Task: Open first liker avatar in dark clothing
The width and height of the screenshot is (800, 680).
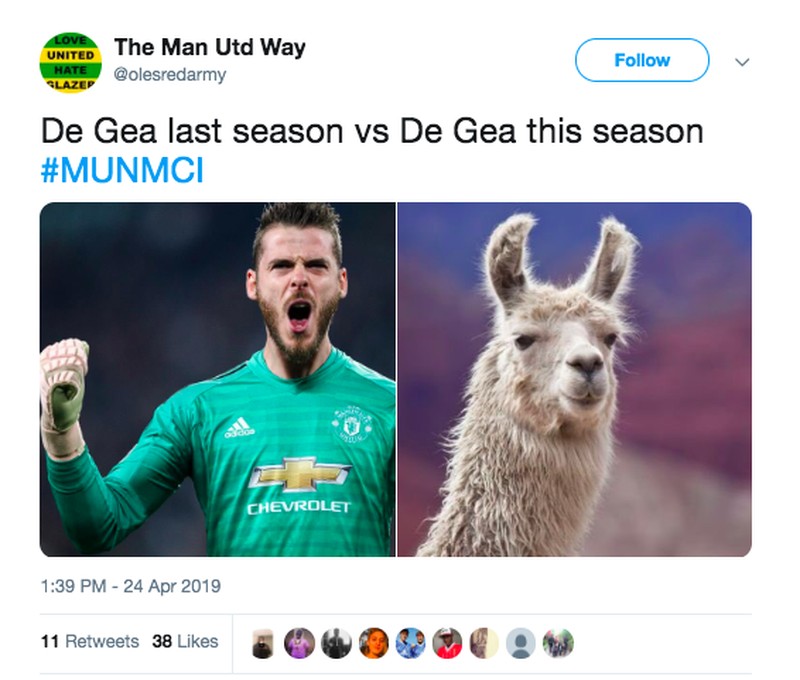Action: [x=263, y=643]
